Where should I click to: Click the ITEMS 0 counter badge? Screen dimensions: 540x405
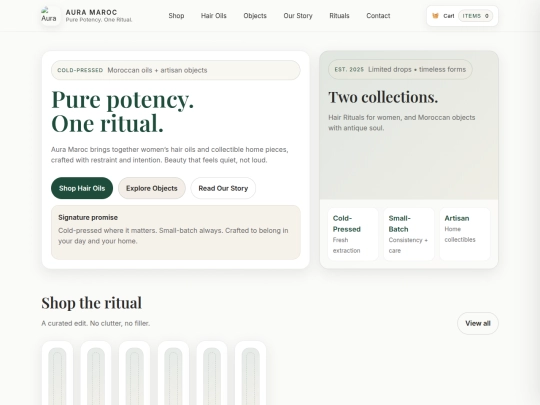click(x=476, y=16)
